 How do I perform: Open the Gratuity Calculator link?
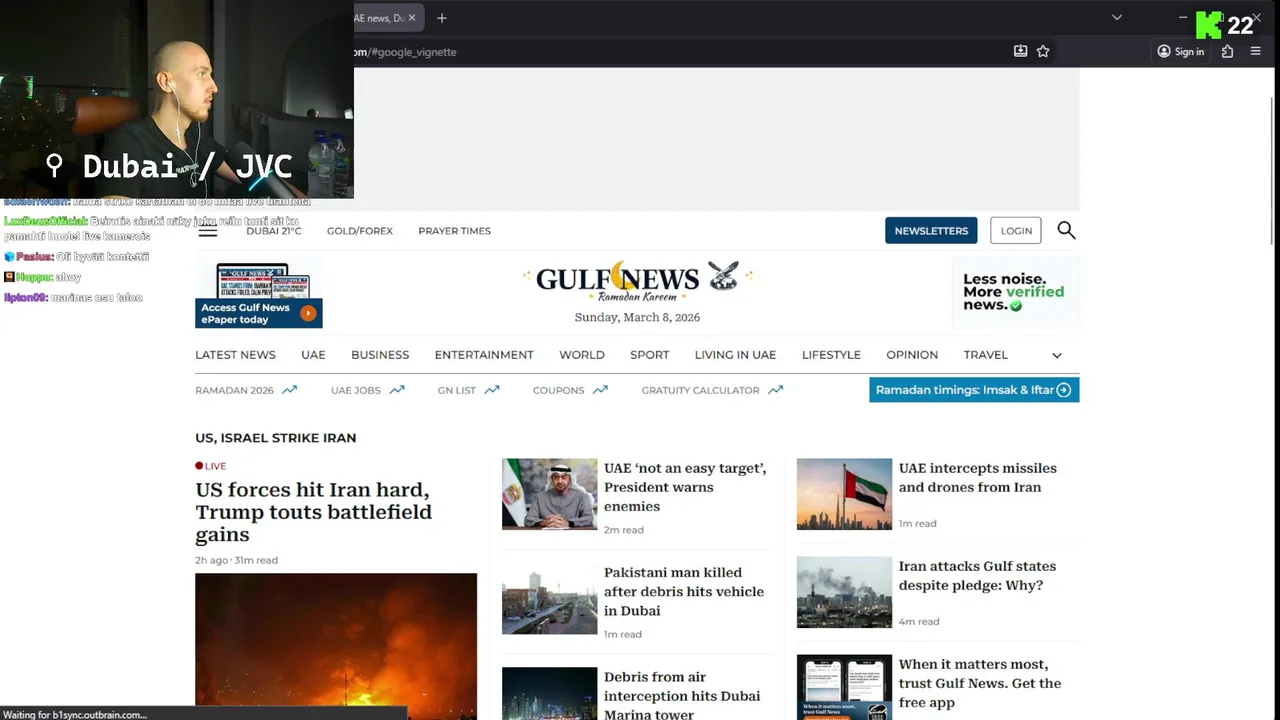coord(700,390)
